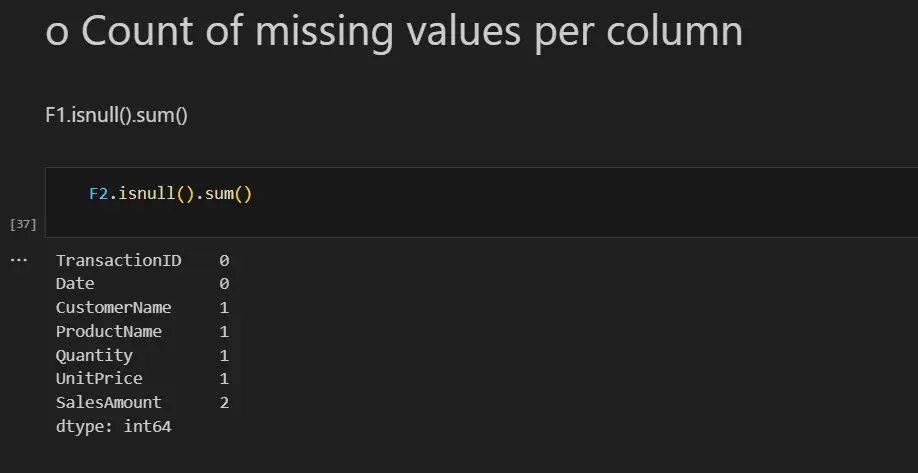
Task: Click the count 0 beside TransactionID
Action: click(224, 260)
